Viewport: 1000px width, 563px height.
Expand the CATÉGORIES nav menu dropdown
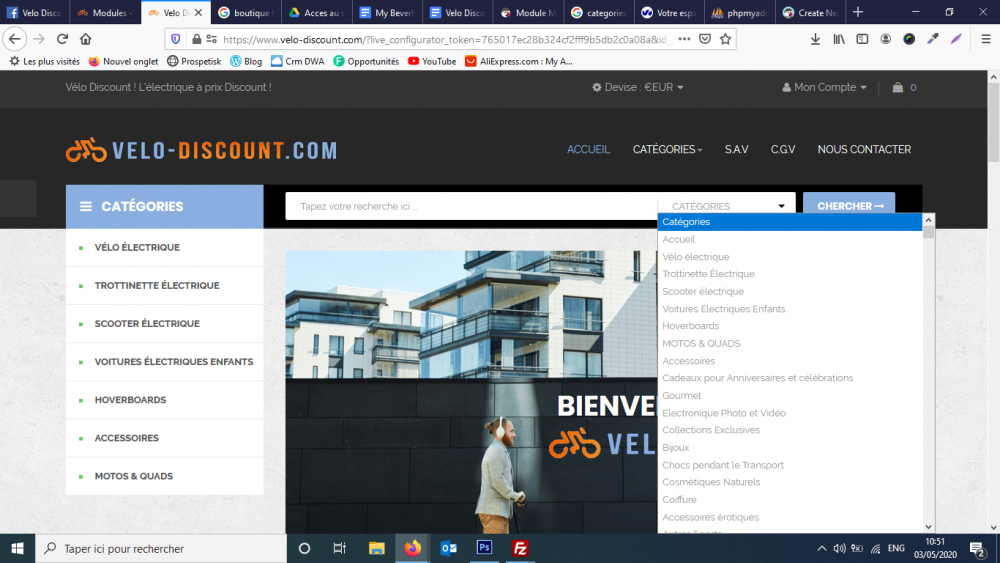click(x=667, y=149)
